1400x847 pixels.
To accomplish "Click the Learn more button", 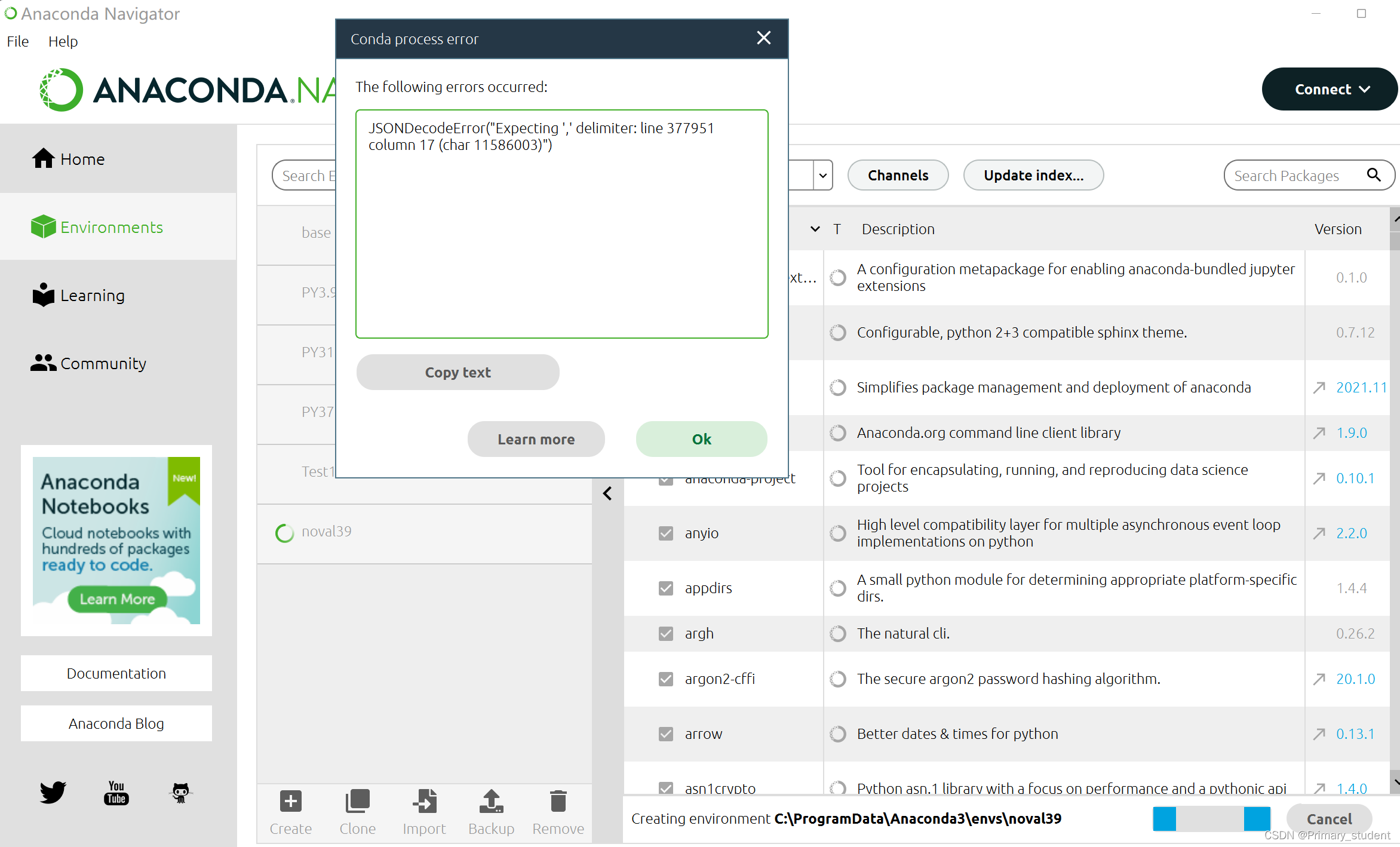I will click(x=536, y=438).
